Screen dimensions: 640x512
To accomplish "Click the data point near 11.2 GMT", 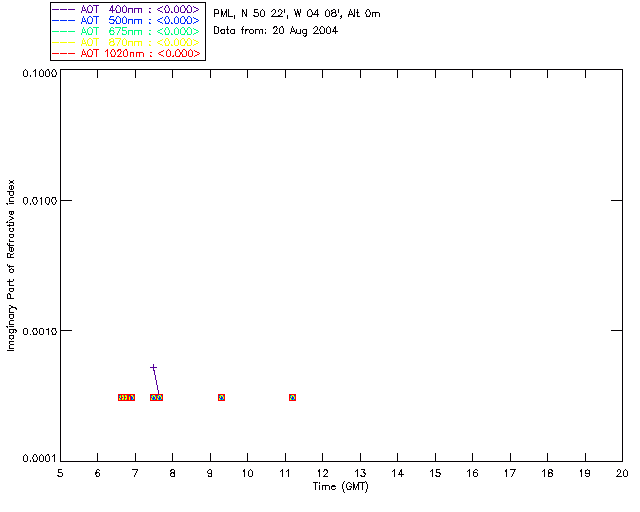I will tap(292, 397).
